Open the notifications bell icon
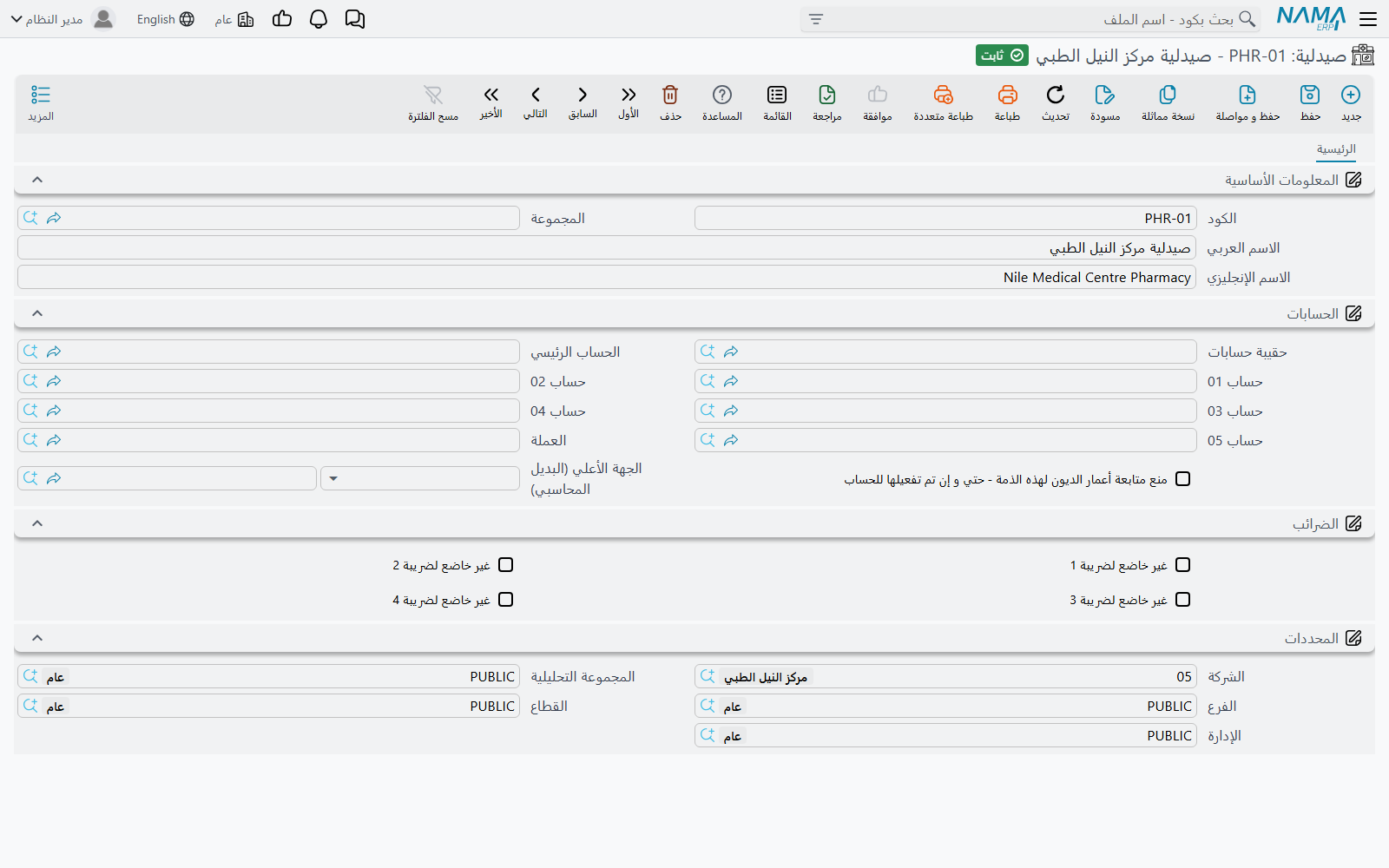This screenshot has width=1389, height=868. [x=319, y=19]
